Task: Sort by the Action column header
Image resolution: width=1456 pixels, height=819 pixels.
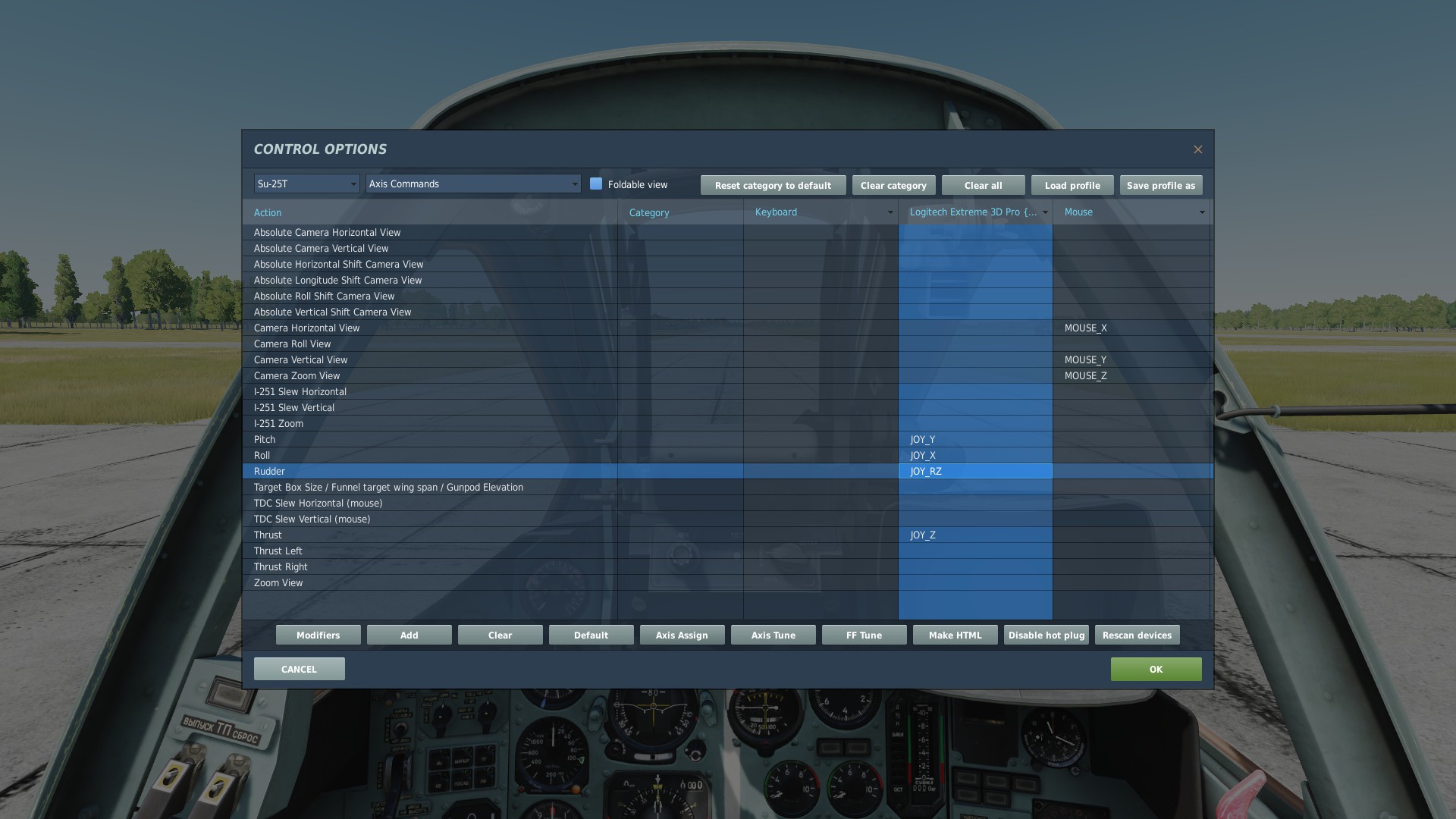Action: pyautogui.click(x=268, y=213)
